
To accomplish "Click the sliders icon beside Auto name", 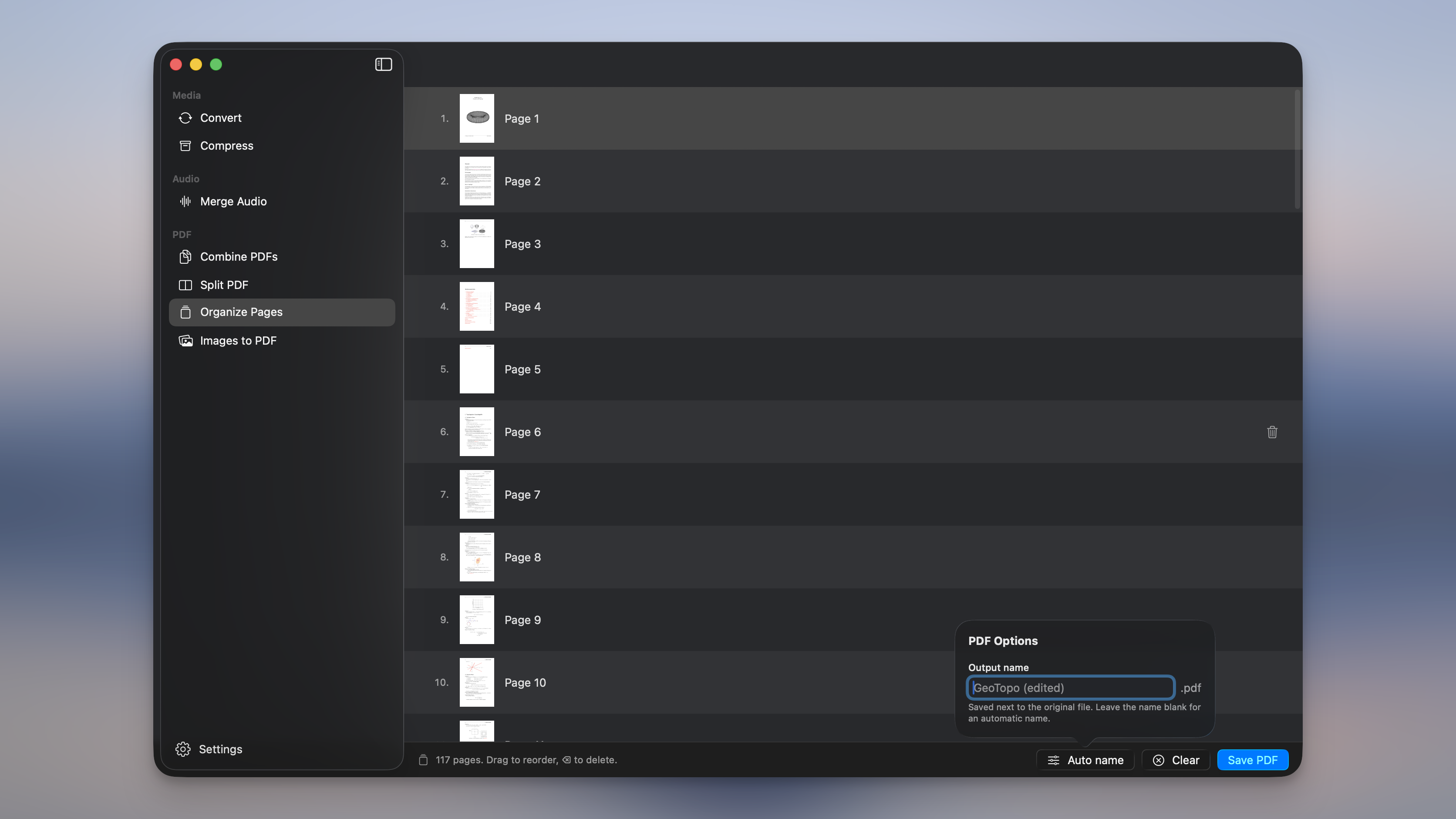I will click(x=1054, y=760).
